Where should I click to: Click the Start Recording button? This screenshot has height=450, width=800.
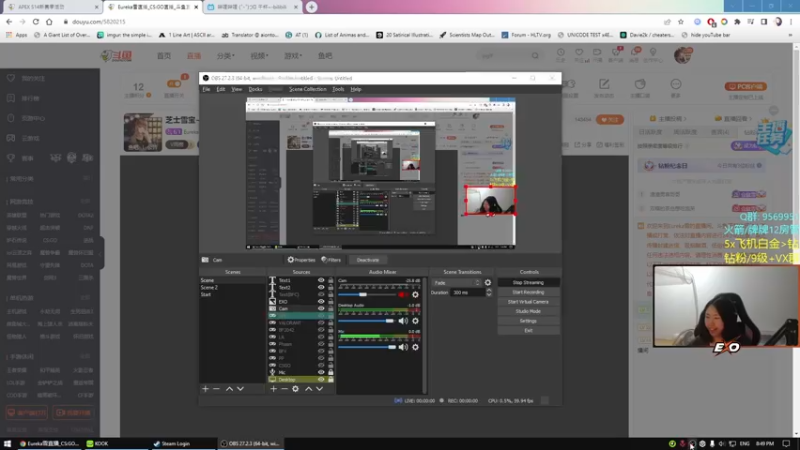pyautogui.click(x=528, y=292)
